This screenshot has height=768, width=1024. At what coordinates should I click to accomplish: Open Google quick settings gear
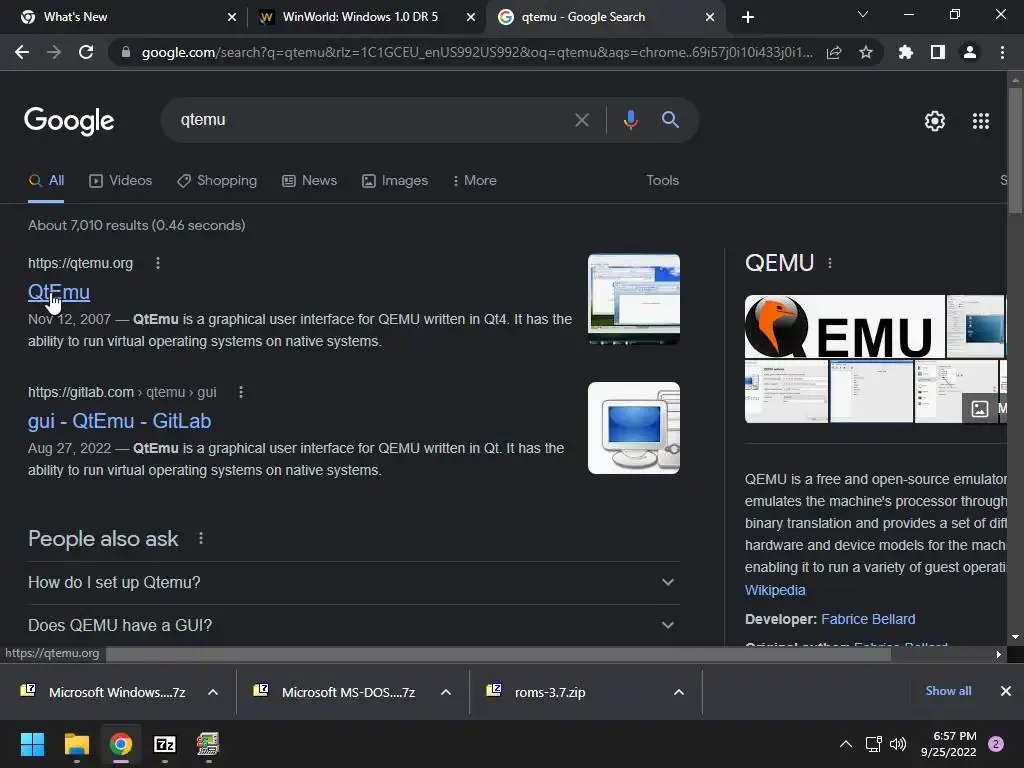coord(935,121)
